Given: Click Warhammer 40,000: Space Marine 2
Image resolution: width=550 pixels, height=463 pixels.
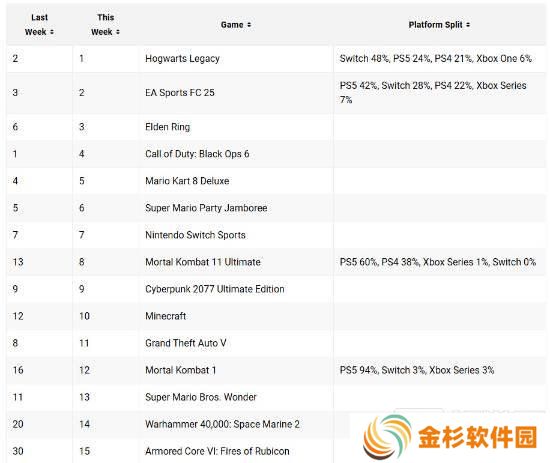Looking at the screenshot, I should click(222, 424).
